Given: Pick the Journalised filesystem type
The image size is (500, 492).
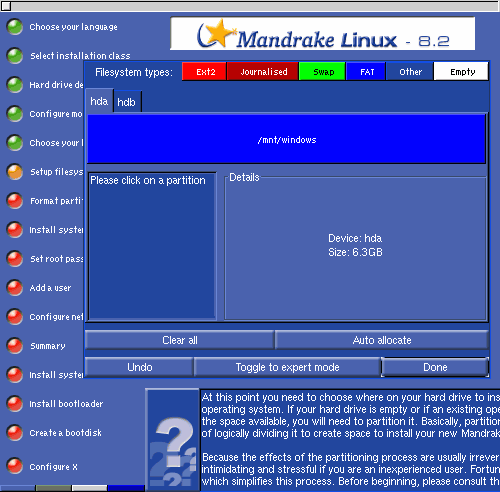Looking at the screenshot, I should [263, 71].
